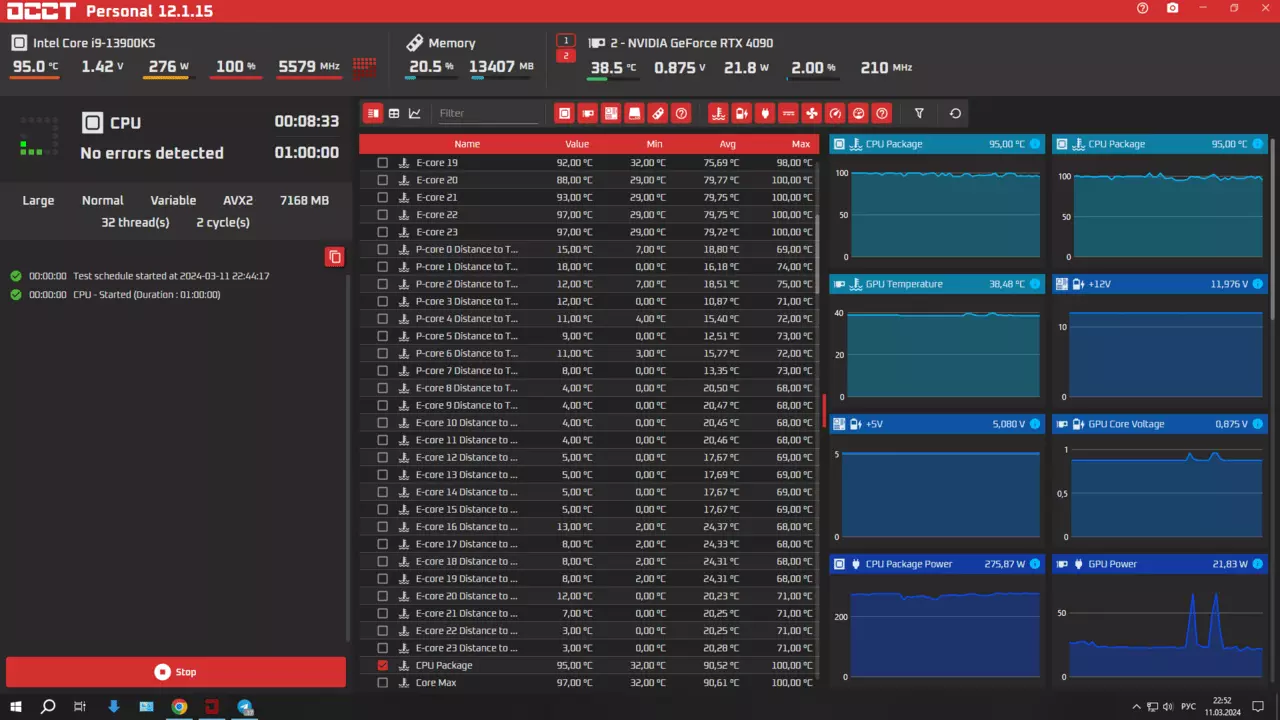Toggle the GPU sensor source filter

587,113
